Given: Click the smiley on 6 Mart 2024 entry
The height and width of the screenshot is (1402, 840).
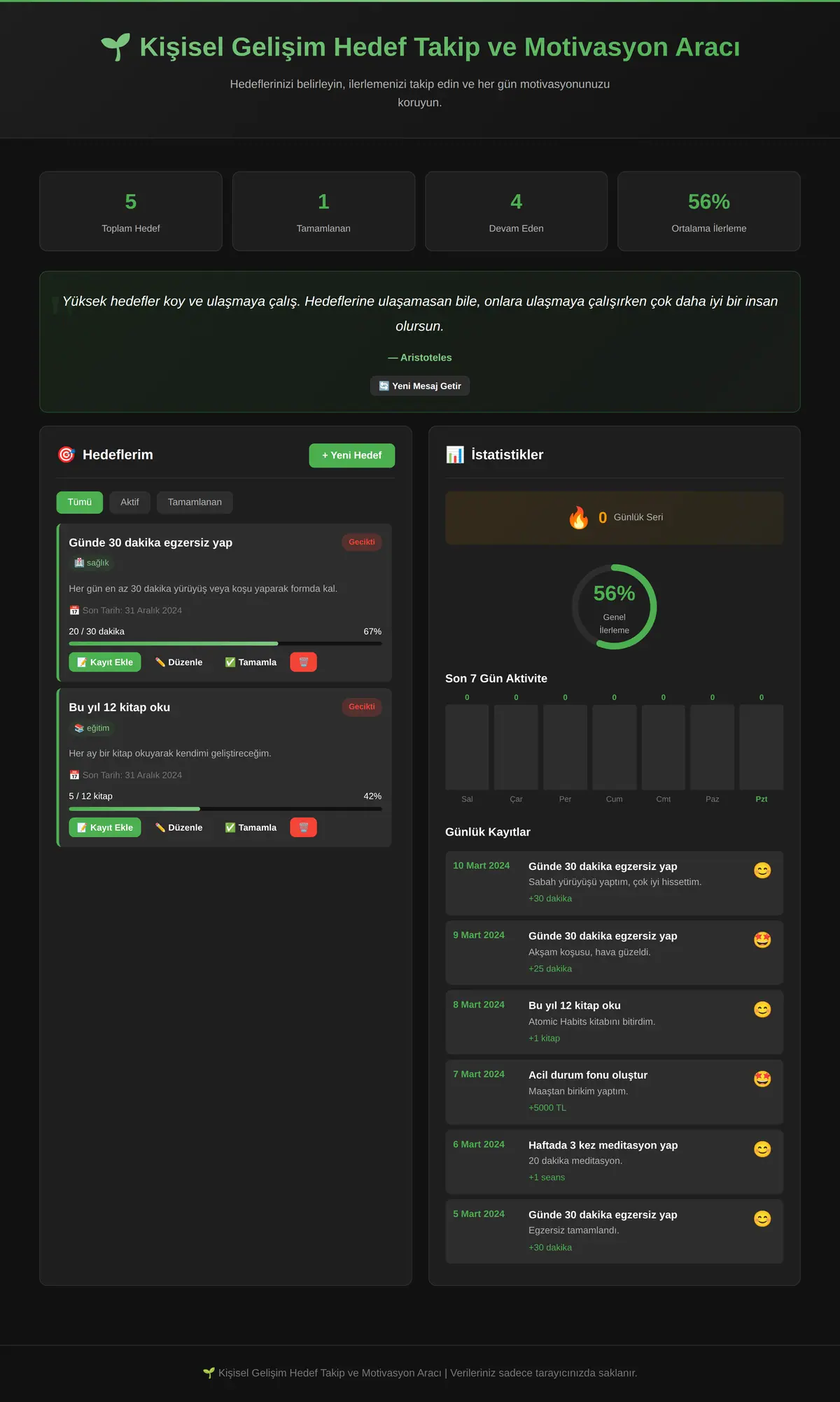Looking at the screenshot, I should click(x=762, y=1149).
